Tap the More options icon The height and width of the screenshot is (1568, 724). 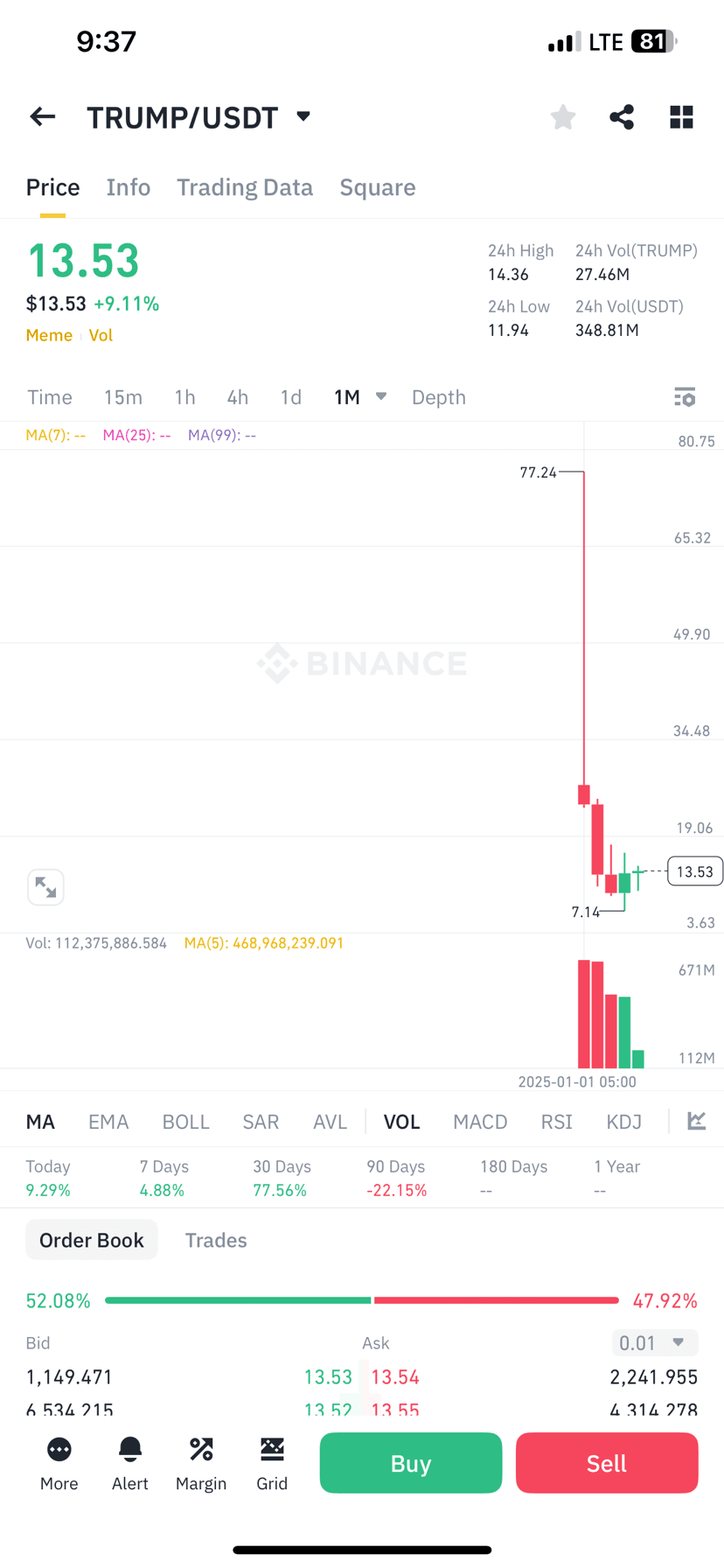pos(59,1463)
